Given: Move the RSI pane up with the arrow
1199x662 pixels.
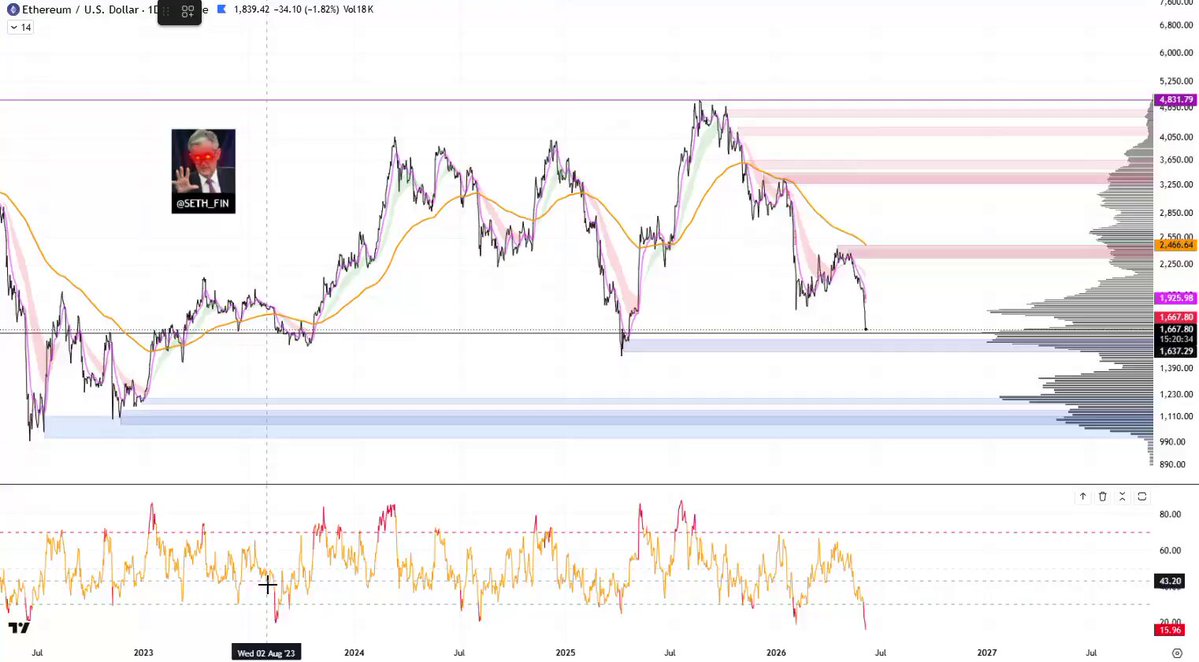Looking at the screenshot, I should pos(1083,497).
